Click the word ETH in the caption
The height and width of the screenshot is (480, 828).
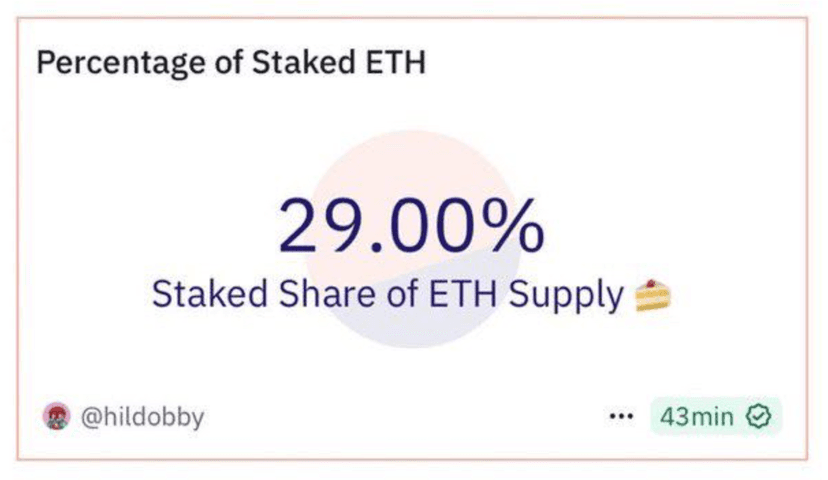pyautogui.click(x=463, y=294)
